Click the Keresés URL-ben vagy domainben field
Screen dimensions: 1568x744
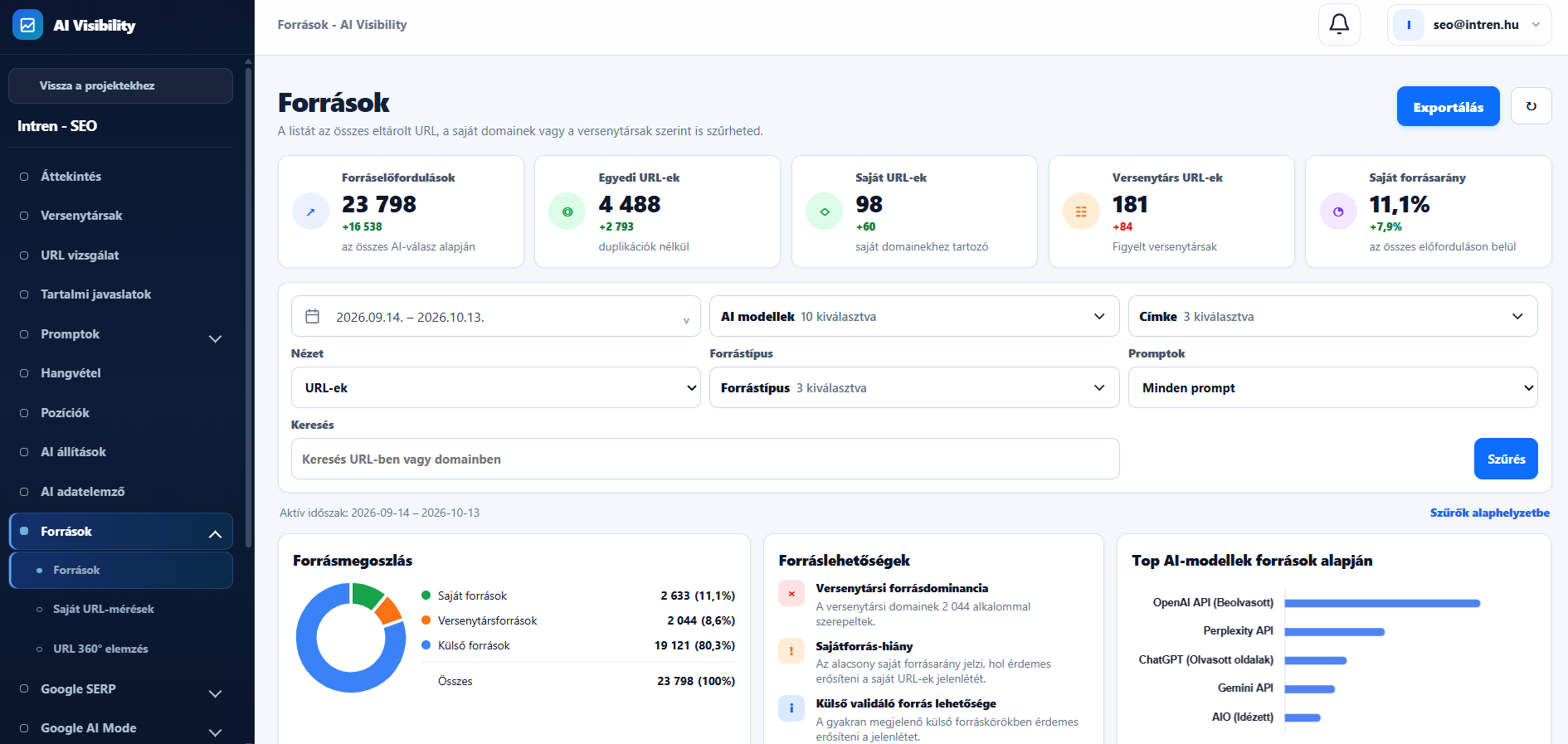tap(705, 459)
